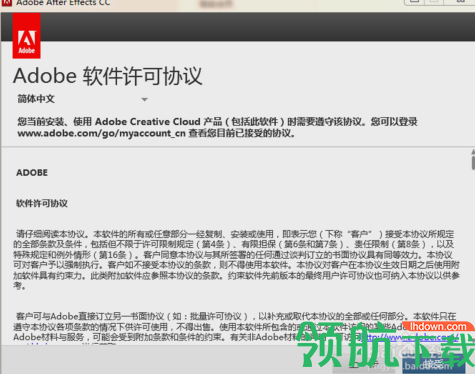Click the license text scrollbar thumb

click(473, 163)
